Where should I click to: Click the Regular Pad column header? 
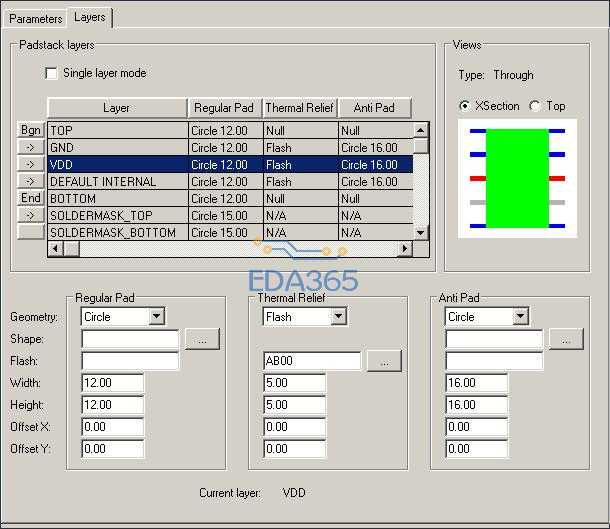pyautogui.click(x=225, y=108)
